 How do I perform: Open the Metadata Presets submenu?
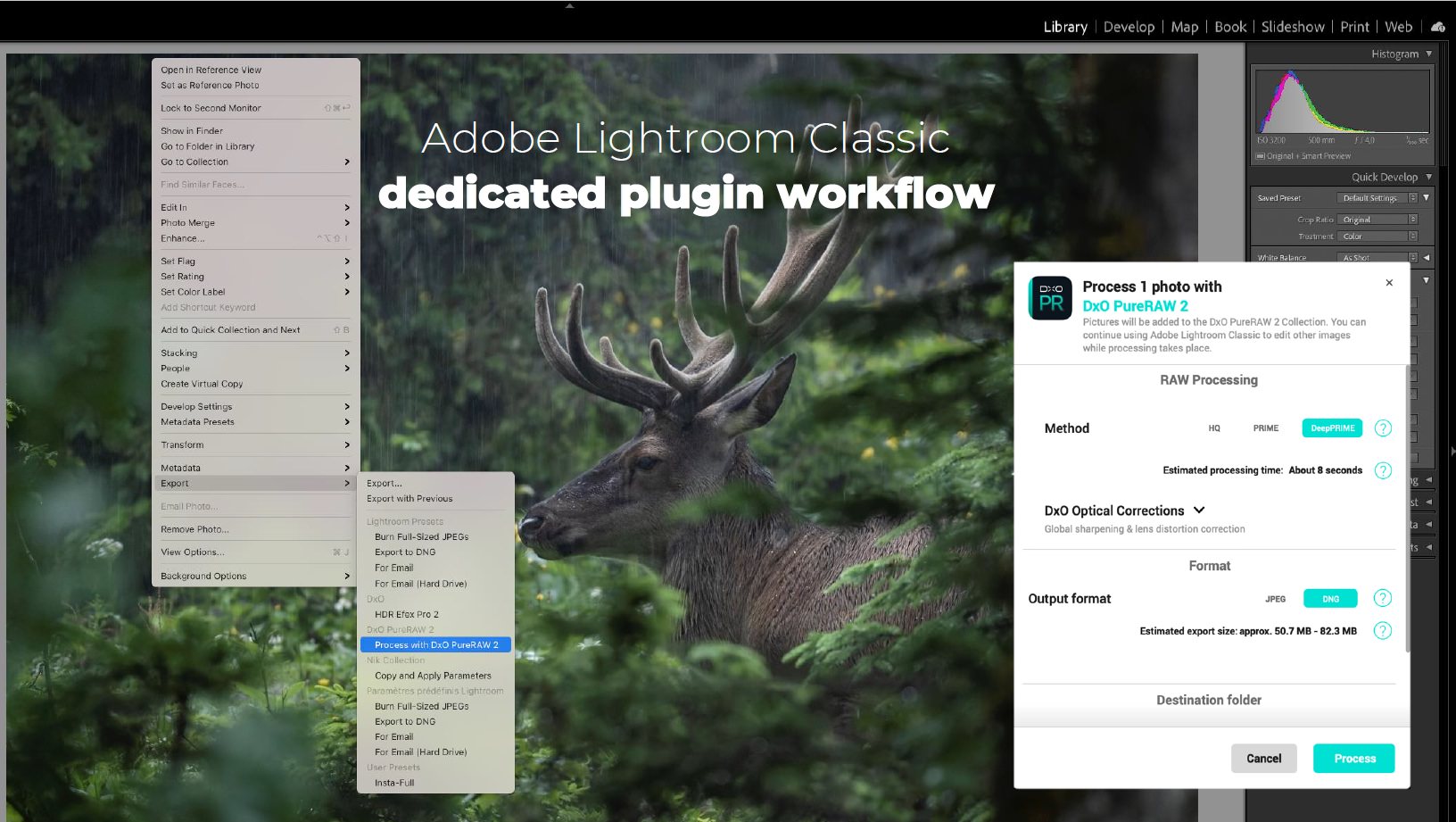255,422
